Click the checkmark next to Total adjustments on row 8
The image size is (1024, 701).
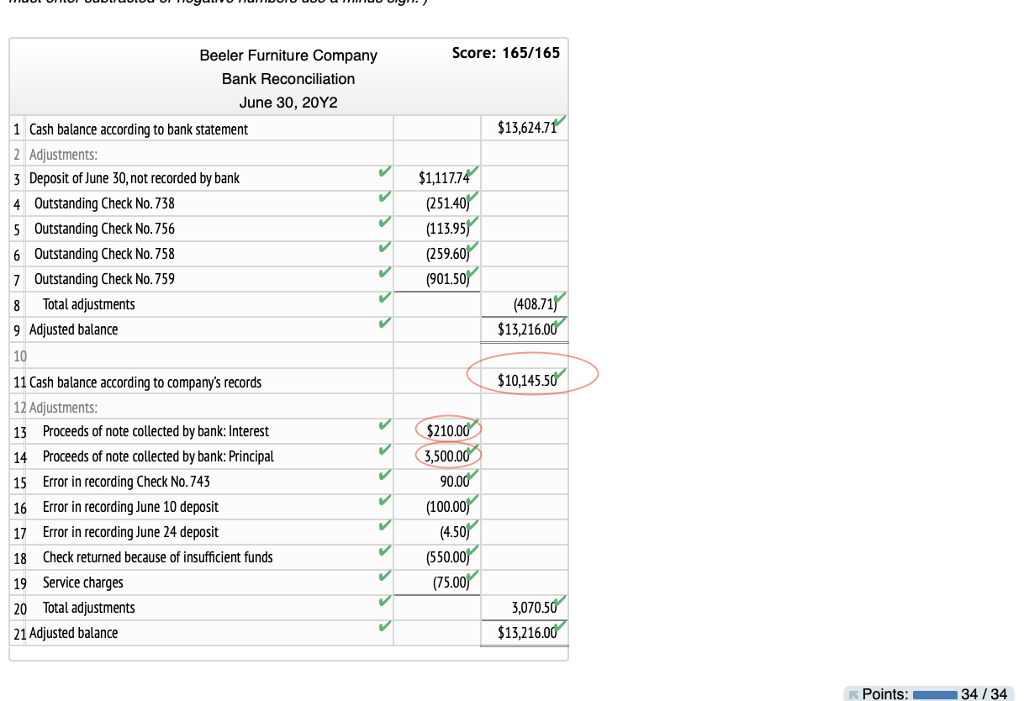tap(385, 298)
